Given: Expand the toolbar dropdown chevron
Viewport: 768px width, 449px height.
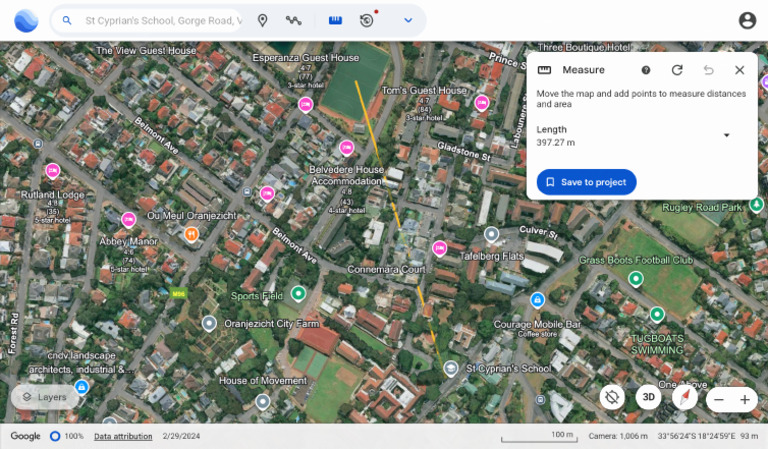Looking at the screenshot, I should tap(408, 21).
